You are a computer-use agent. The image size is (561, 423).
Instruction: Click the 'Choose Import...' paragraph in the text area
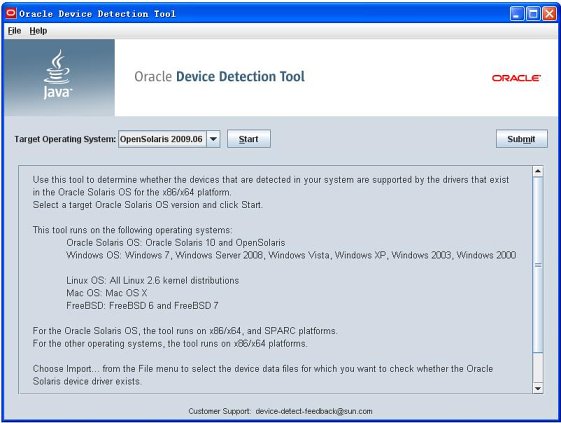263,375
